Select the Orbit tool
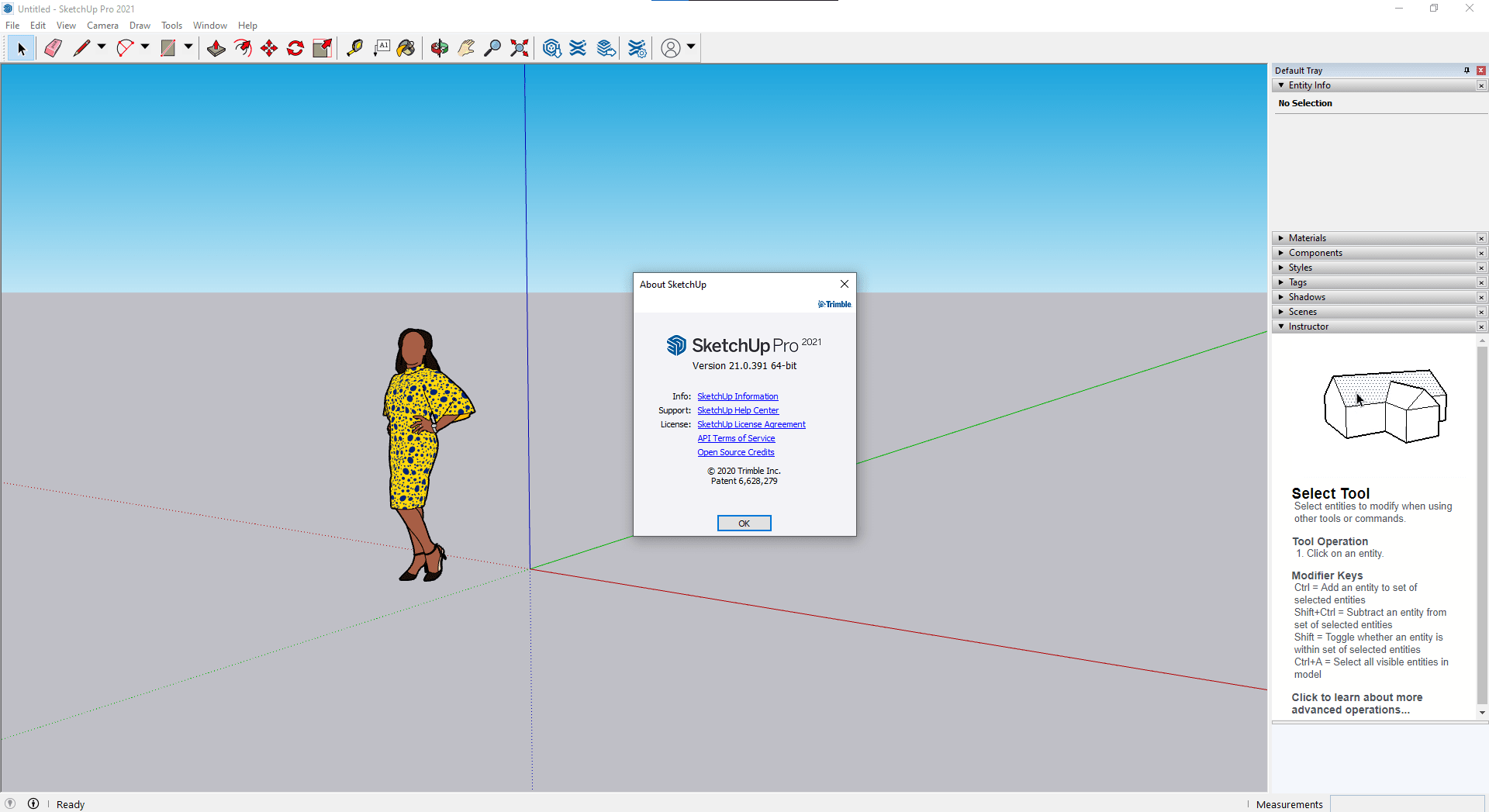Screen dimensions: 1489x812 [440, 48]
